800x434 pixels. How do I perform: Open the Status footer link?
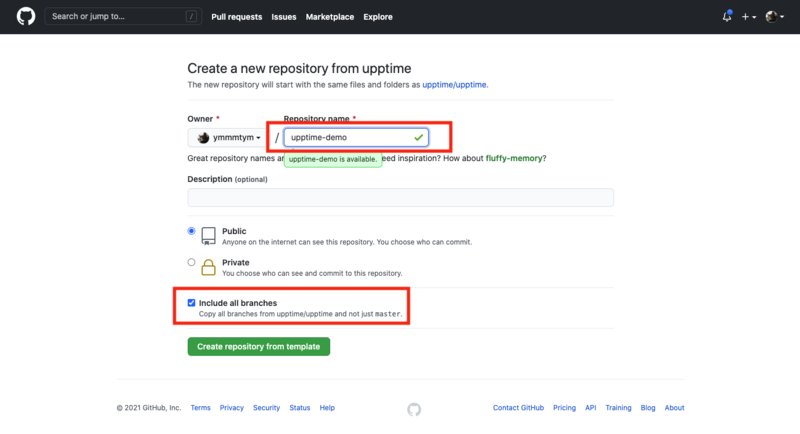pos(299,408)
